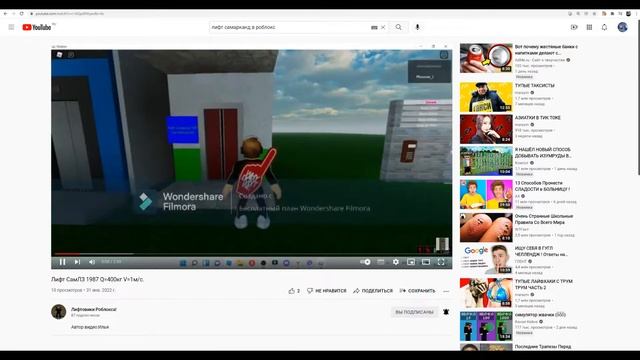
Task: Open the notifications bell in the header
Action: click(x=604, y=27)
